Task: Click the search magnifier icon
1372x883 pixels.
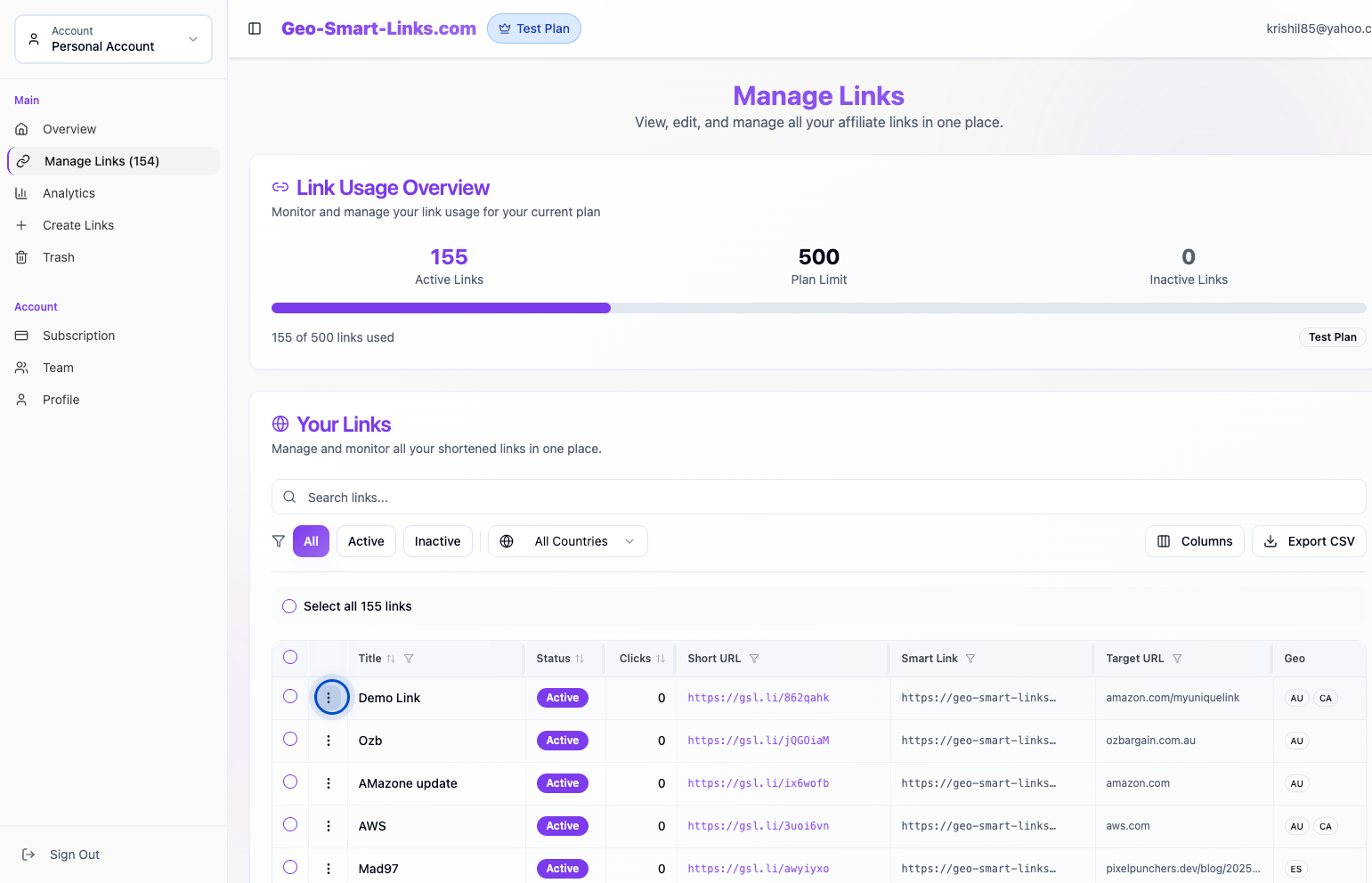Action: [289, 498]
